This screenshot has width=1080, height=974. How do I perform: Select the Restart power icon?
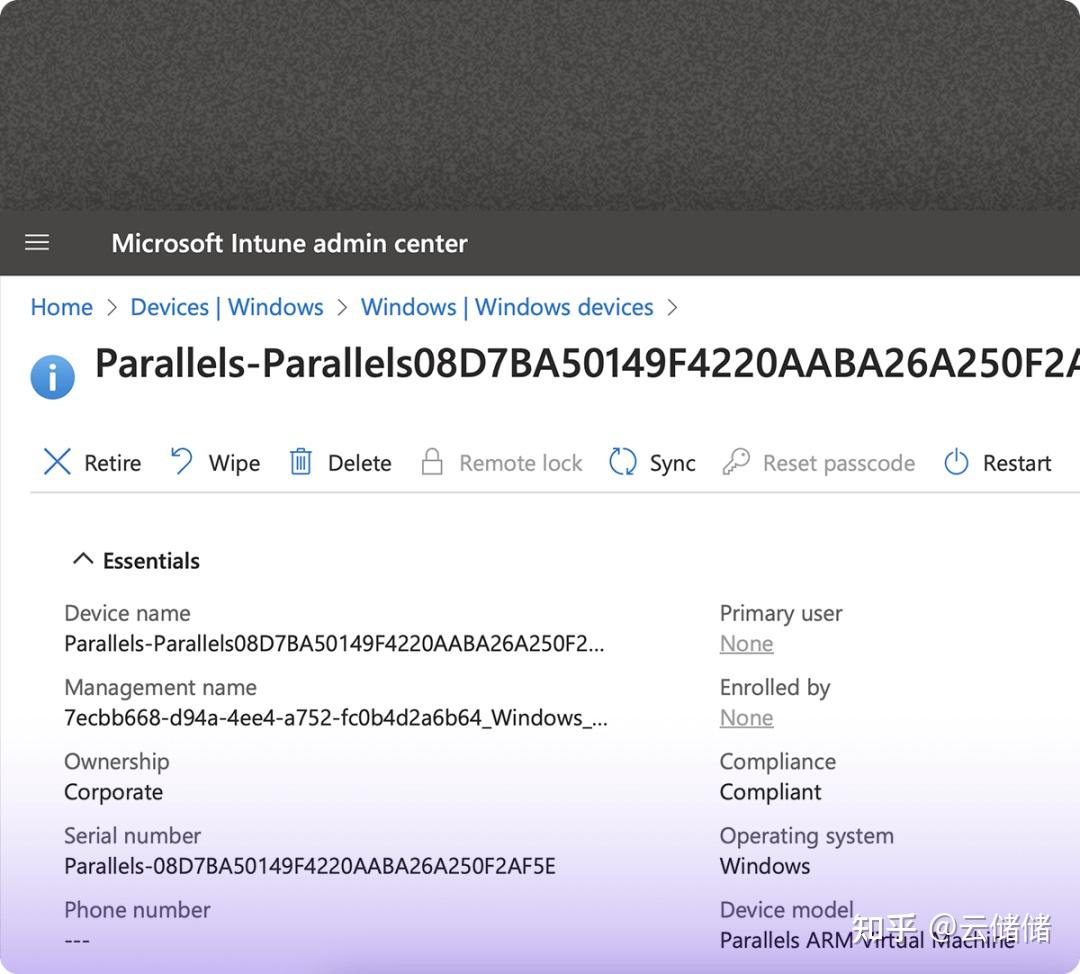pyautogui.click(x=956, y=462)
